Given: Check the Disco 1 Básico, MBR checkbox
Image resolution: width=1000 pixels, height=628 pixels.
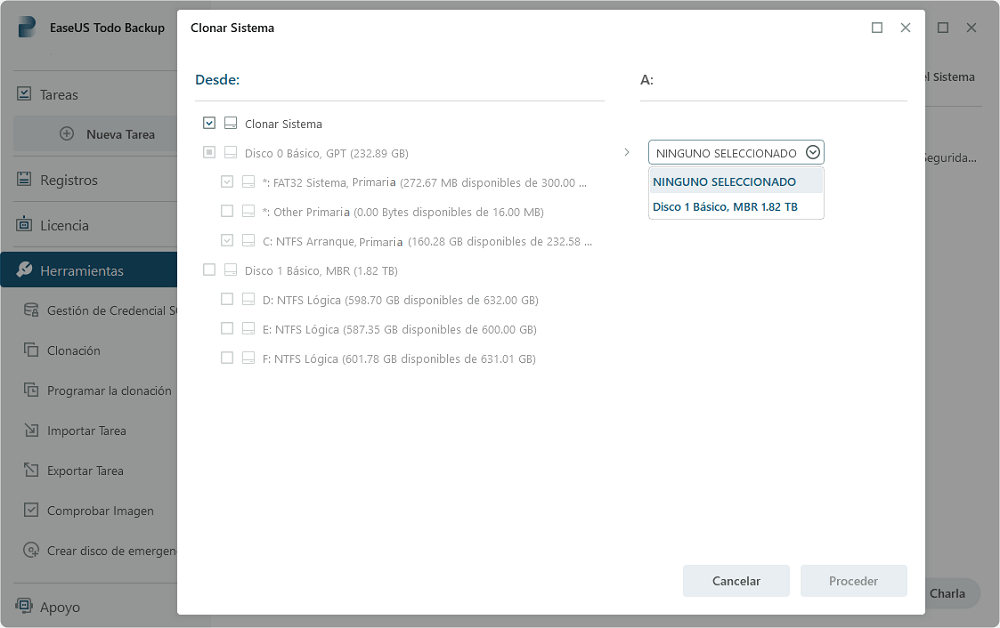Looking at the screenshot, I should pos(209,270).
